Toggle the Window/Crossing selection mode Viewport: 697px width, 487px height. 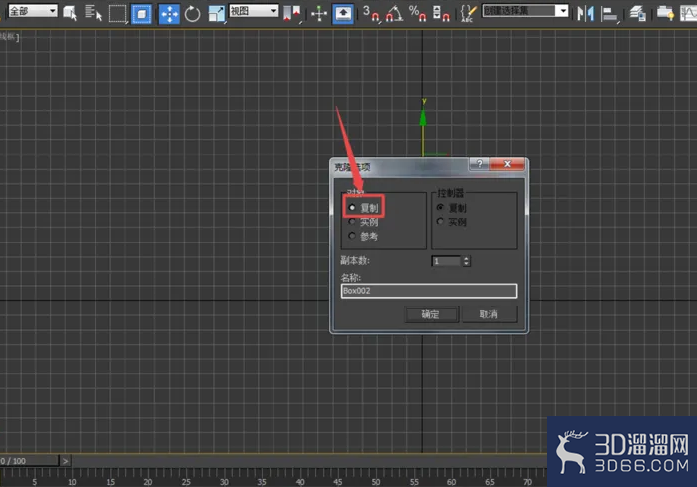point(141,14)
